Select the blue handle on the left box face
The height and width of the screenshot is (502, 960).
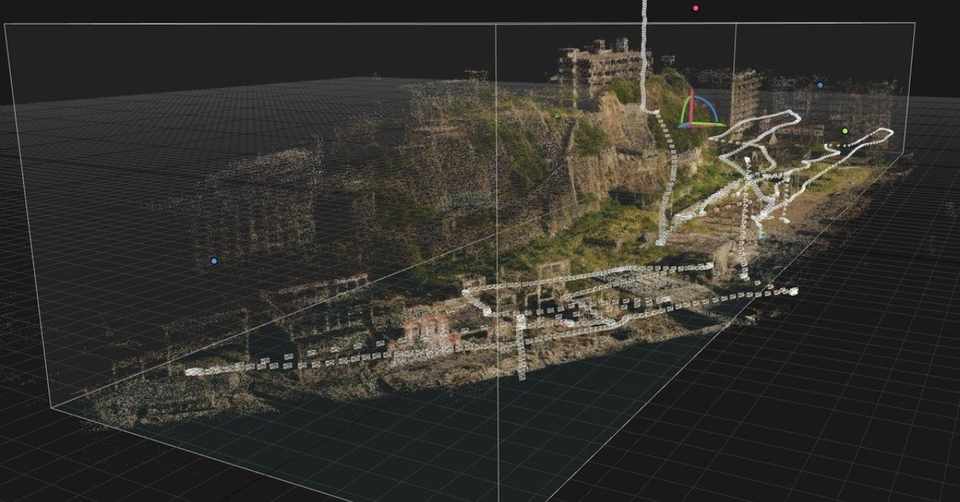click(214, 261)
